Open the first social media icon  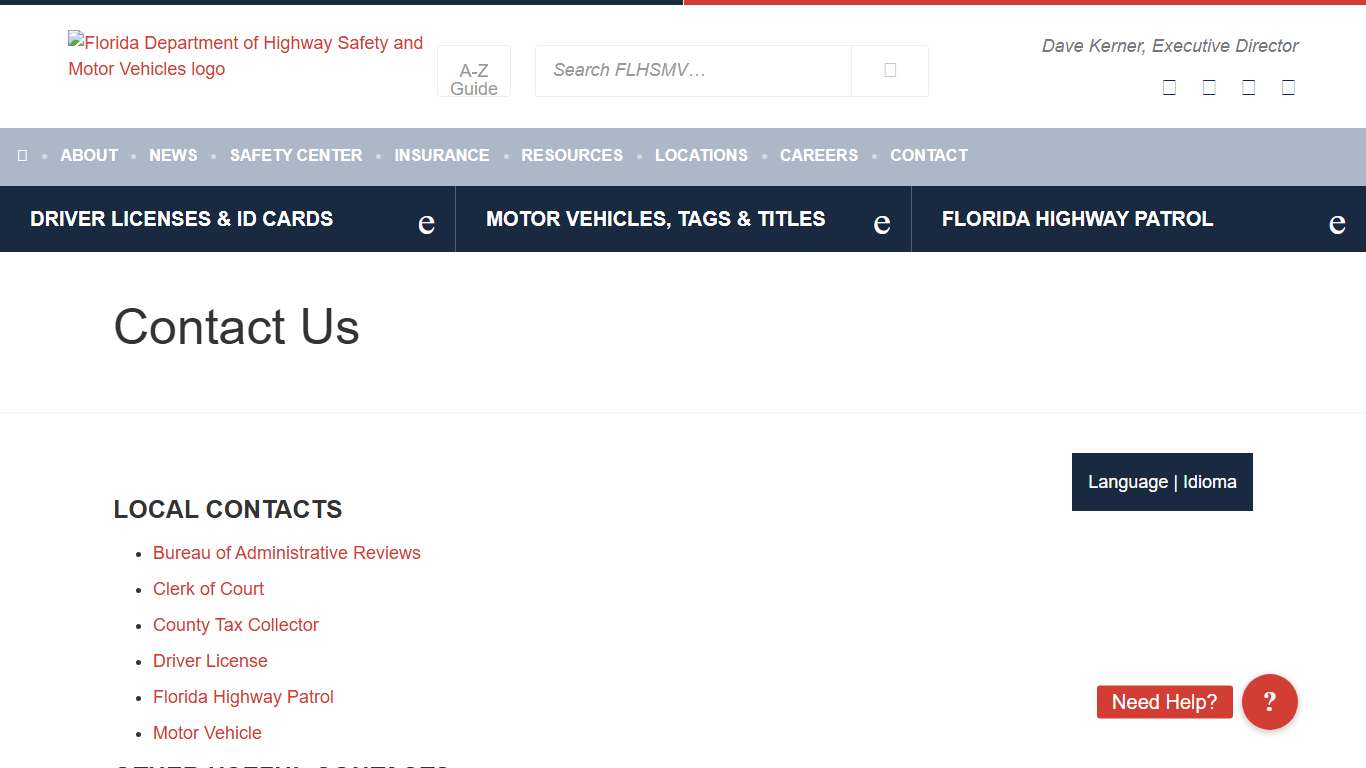coord(1168,87)
